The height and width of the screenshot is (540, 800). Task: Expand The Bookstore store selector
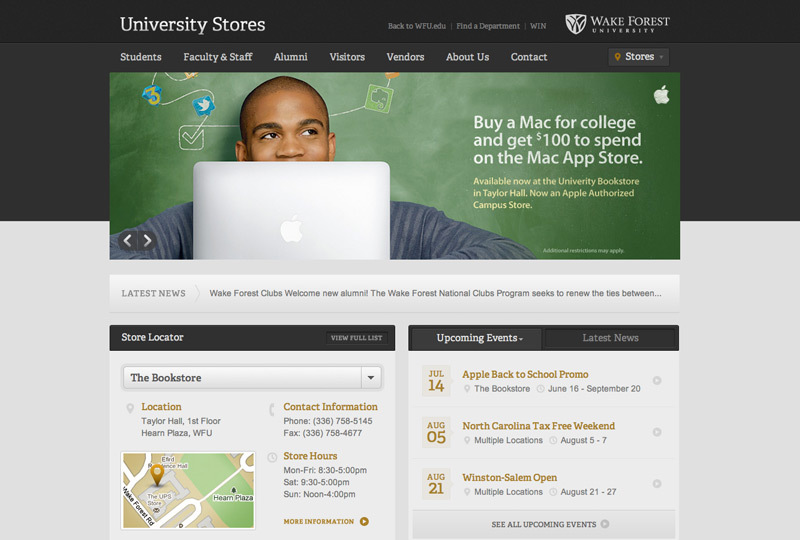pos(252,378)
